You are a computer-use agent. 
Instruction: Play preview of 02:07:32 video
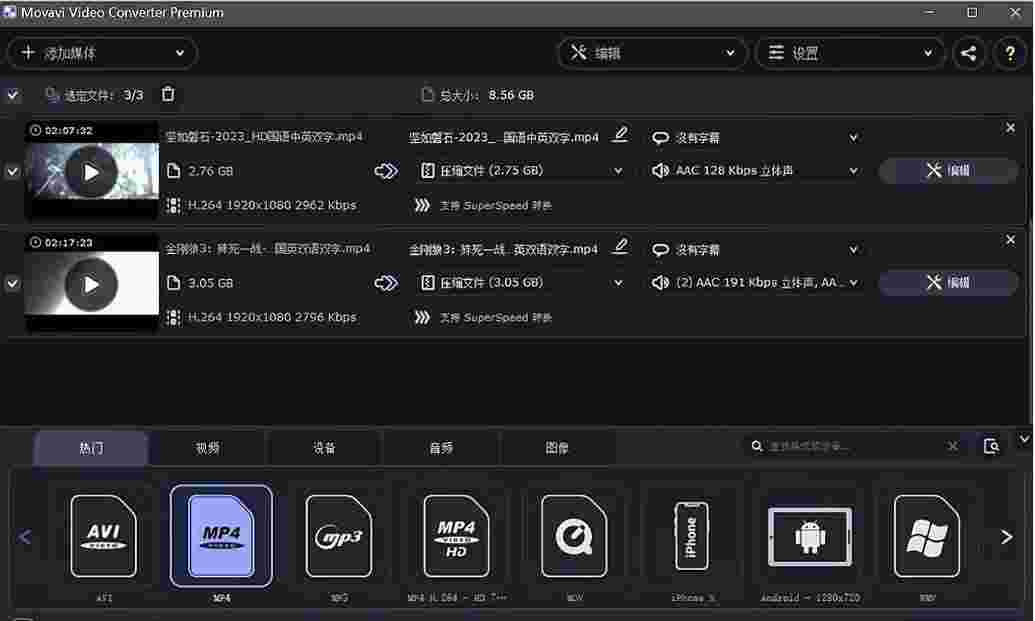91,172
